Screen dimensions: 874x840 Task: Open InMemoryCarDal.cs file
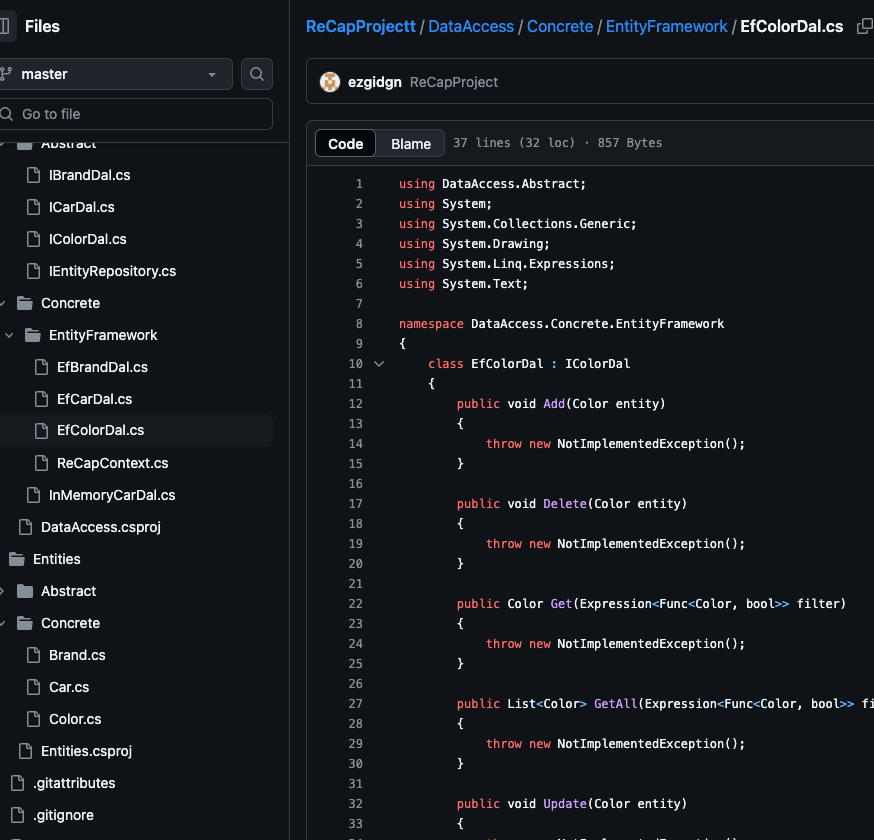tap(111, 495)
